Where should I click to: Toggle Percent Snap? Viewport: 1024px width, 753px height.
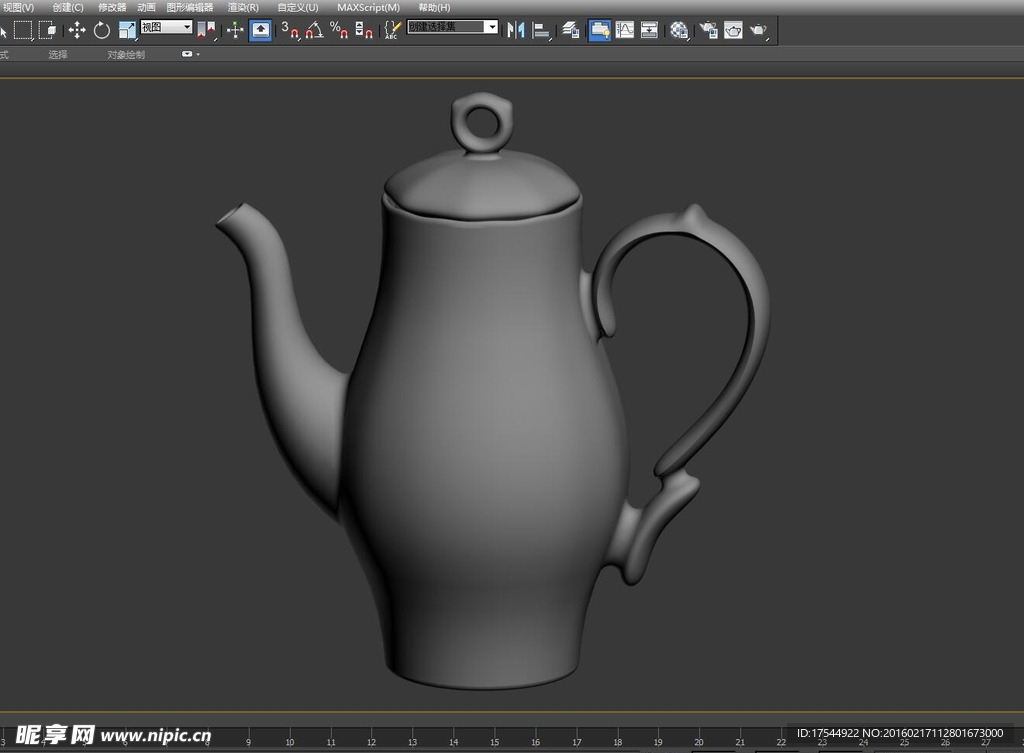[339, 30]
